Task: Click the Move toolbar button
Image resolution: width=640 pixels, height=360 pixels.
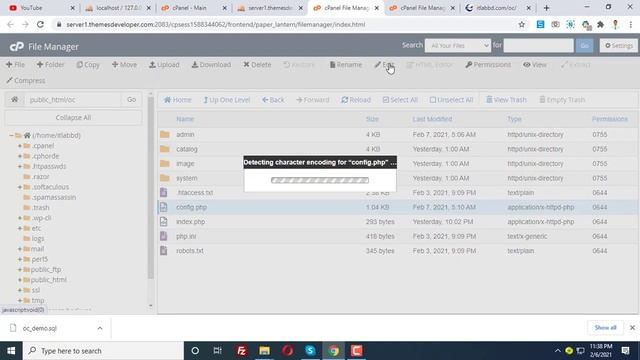Action: [x=124, y=64]
